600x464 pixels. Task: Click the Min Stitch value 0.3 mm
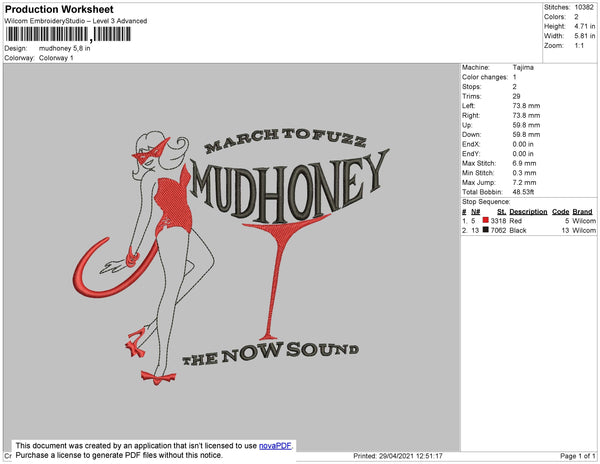click(x=524, y=173)
